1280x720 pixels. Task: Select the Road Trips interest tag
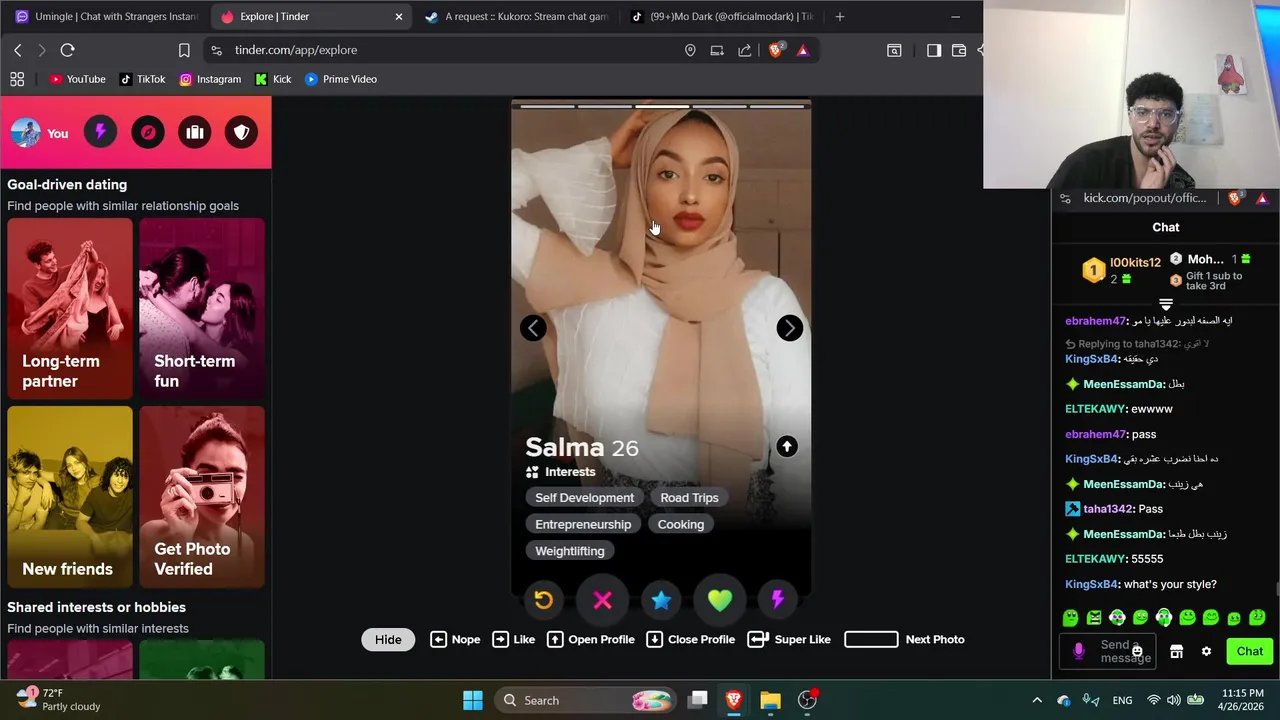tap(689, 498)
